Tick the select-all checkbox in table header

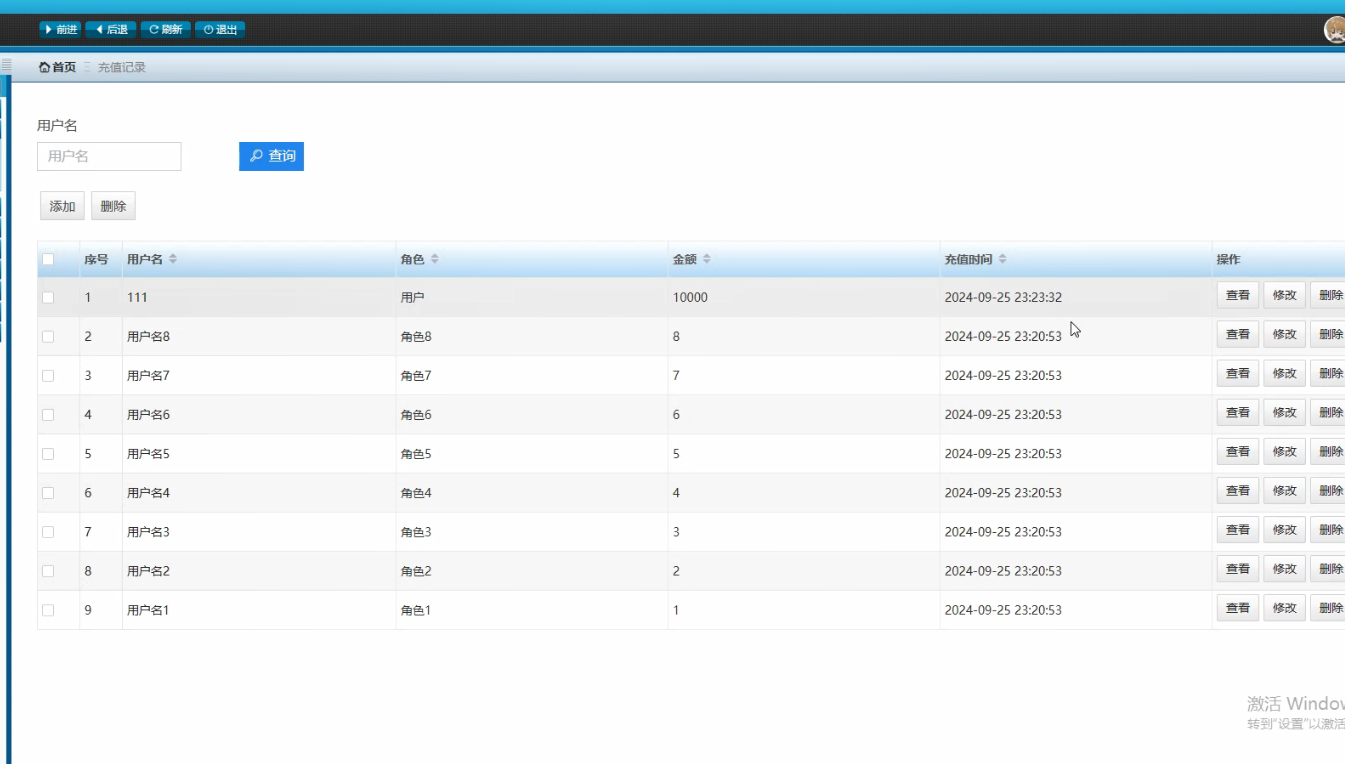48,259
